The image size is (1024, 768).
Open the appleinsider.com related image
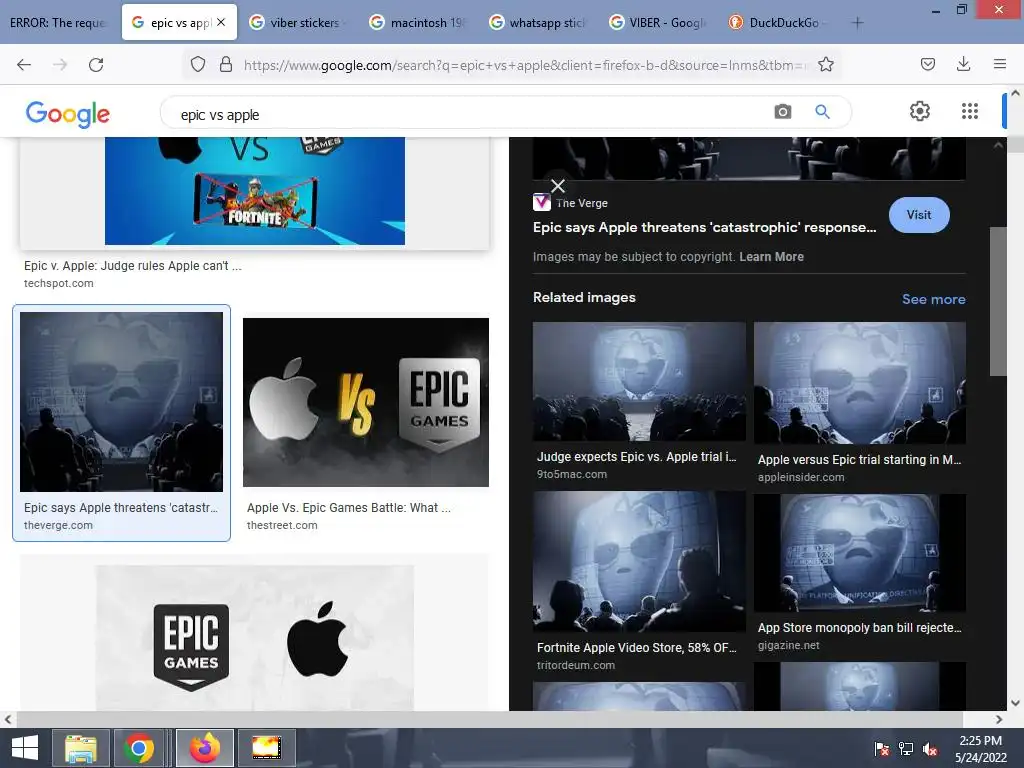(x=859, y=383)
